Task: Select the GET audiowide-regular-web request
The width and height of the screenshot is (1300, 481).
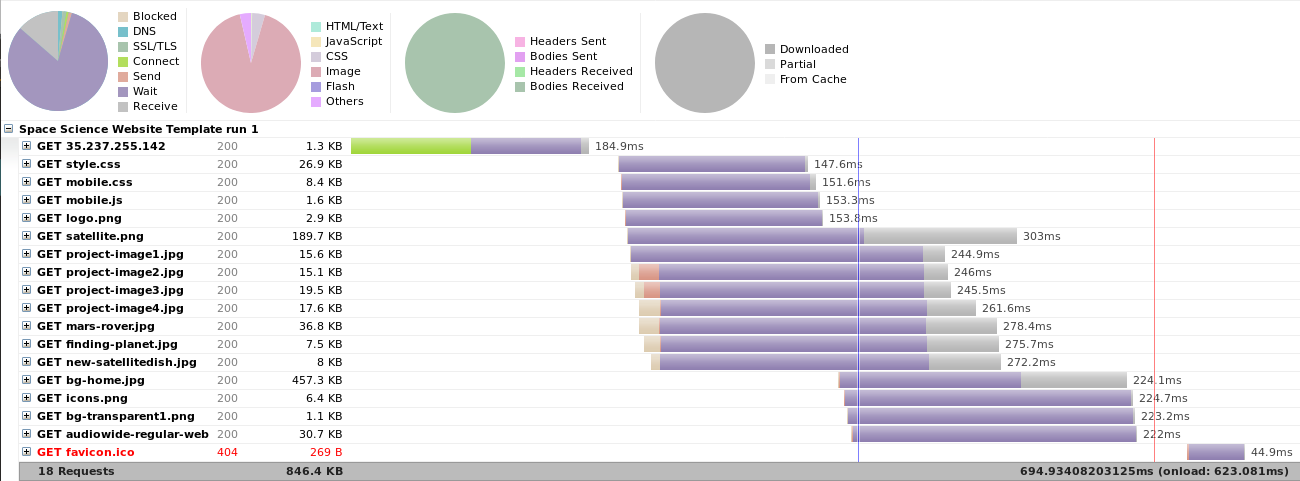Action: (122, 434)
